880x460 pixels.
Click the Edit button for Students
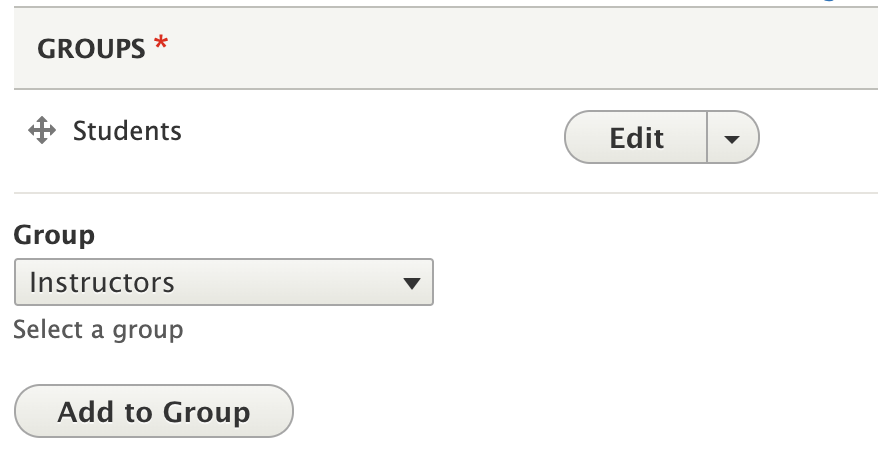(x=636, y=137)
